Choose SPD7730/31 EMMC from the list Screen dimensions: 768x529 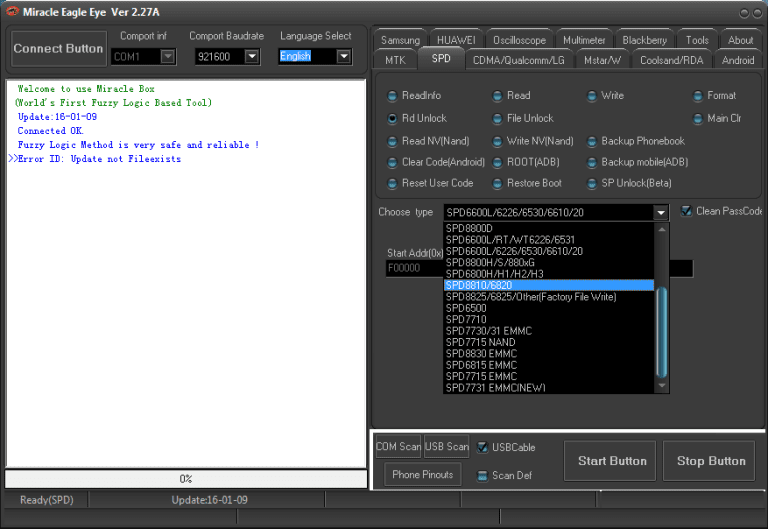click(x=549, y=331)
